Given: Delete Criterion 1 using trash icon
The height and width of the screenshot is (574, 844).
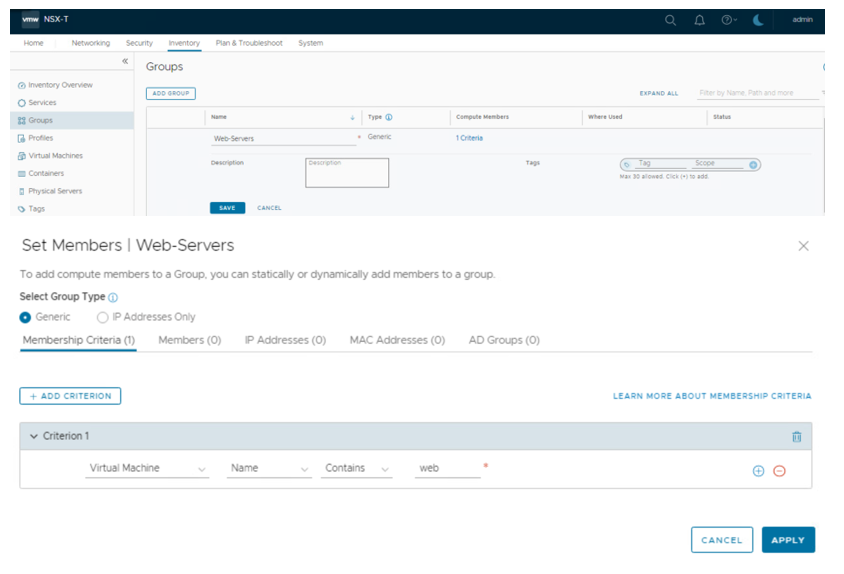Looking at the screenshot, I should click(x=796, y=436).
